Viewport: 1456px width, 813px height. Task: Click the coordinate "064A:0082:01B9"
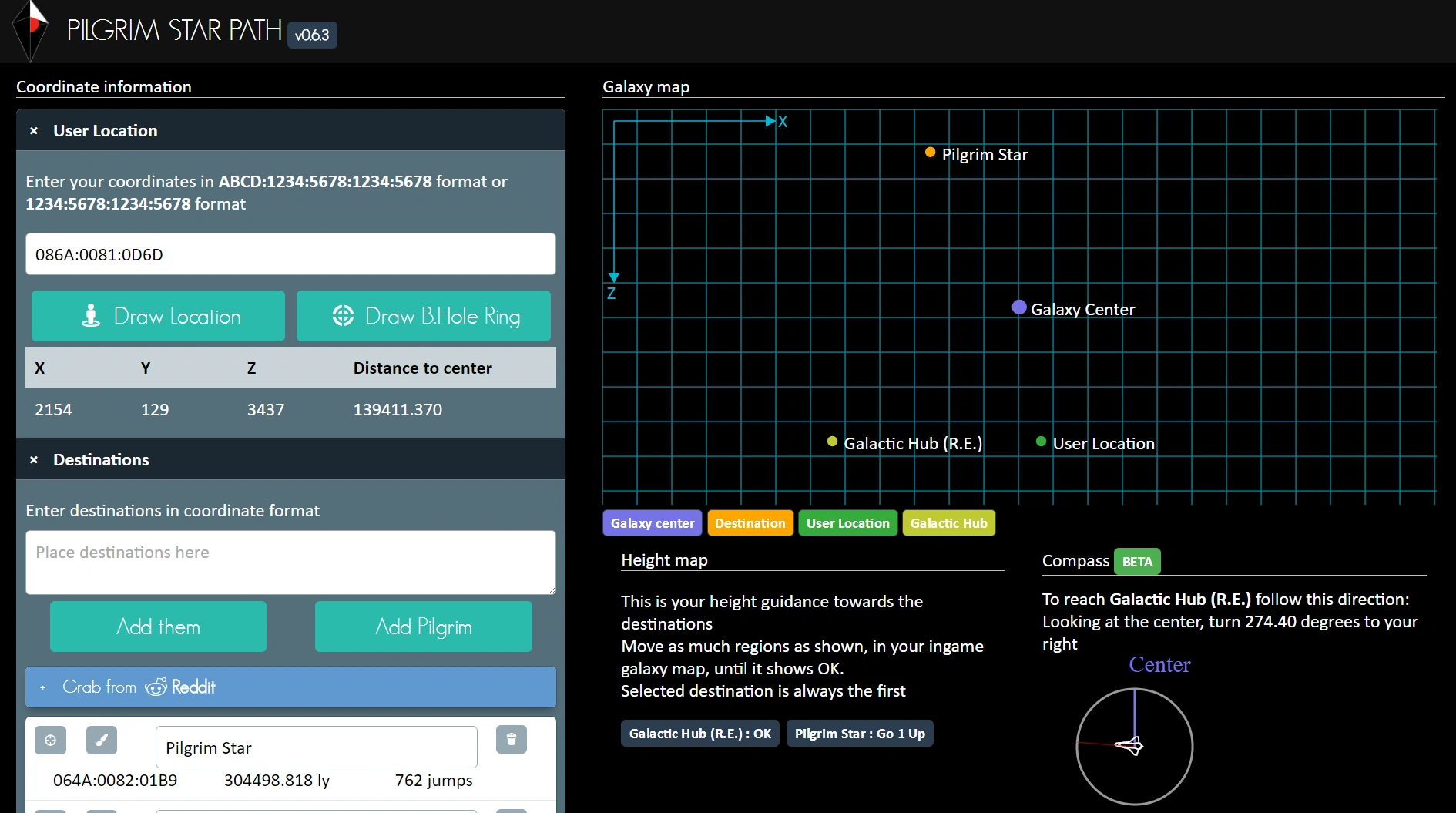[x=115, y=781]
